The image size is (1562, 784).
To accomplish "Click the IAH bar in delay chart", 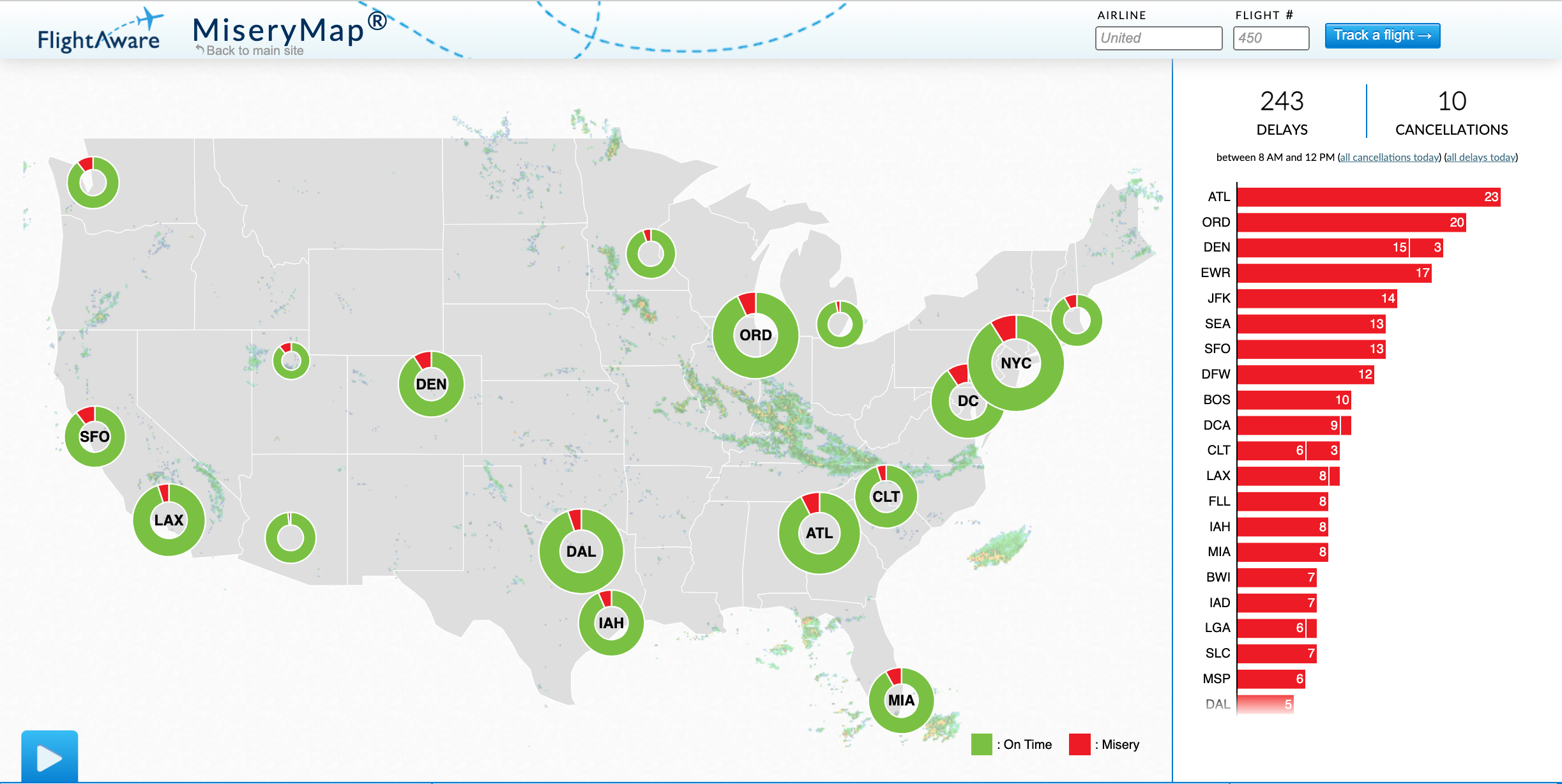I will point(1283,527).
